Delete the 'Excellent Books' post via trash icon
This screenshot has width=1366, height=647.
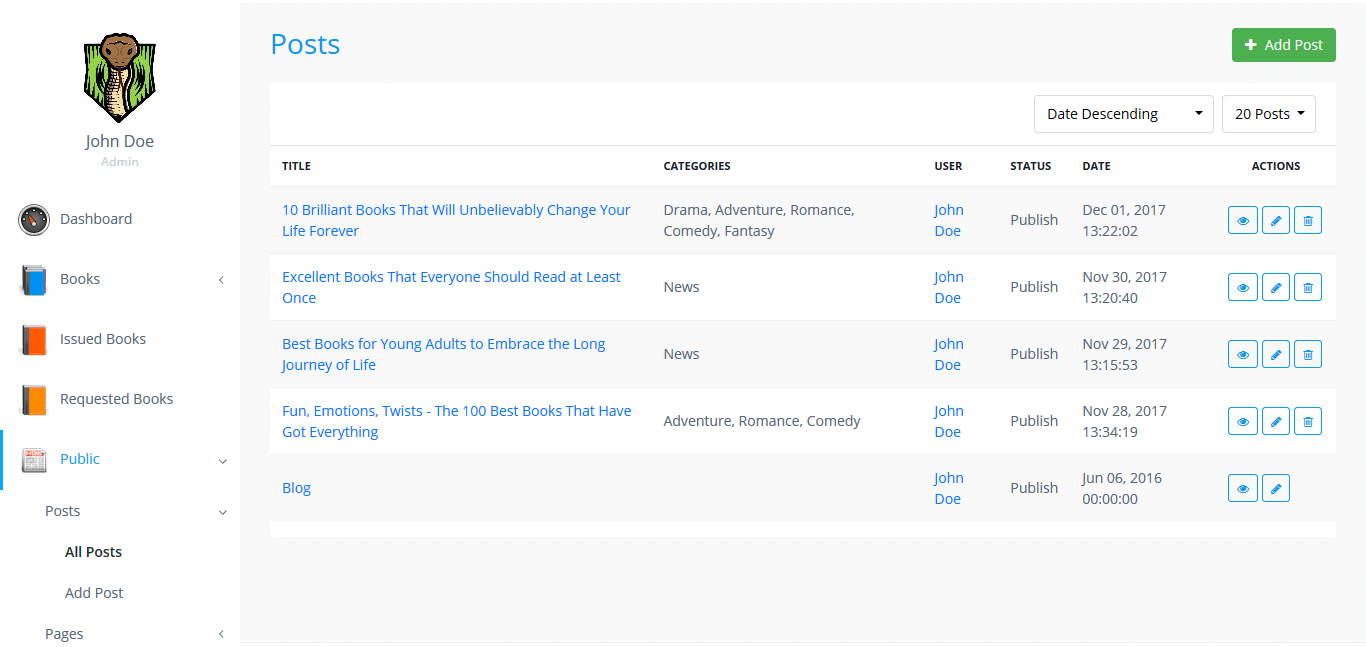pyautogui.click(x=1308, y=288)
